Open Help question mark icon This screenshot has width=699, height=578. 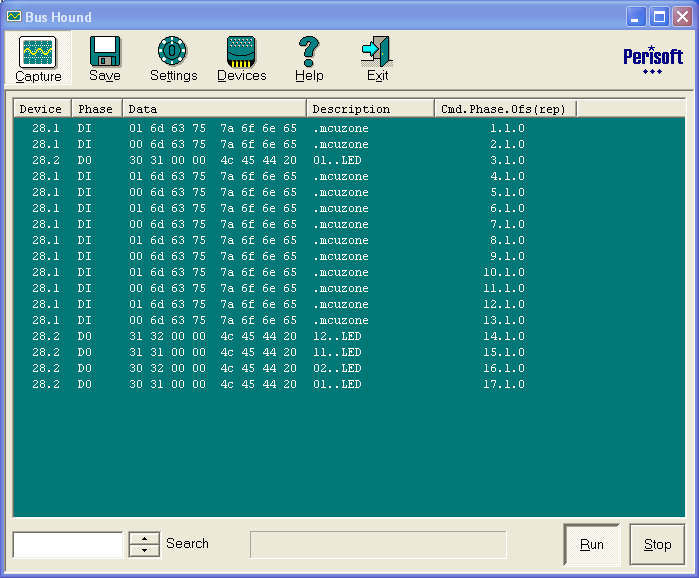309,52
